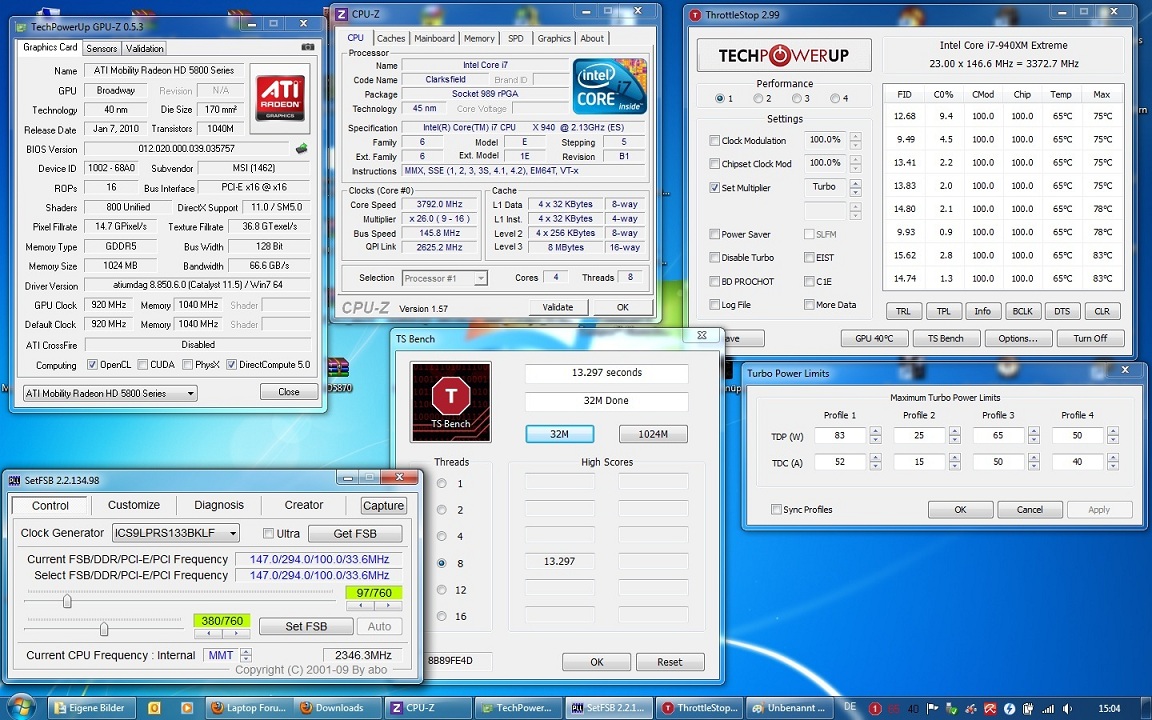Open the Diagnosis tab in SetFSB
The width and height of the screenshot is (1152, 720).
[x=219, y=505]
